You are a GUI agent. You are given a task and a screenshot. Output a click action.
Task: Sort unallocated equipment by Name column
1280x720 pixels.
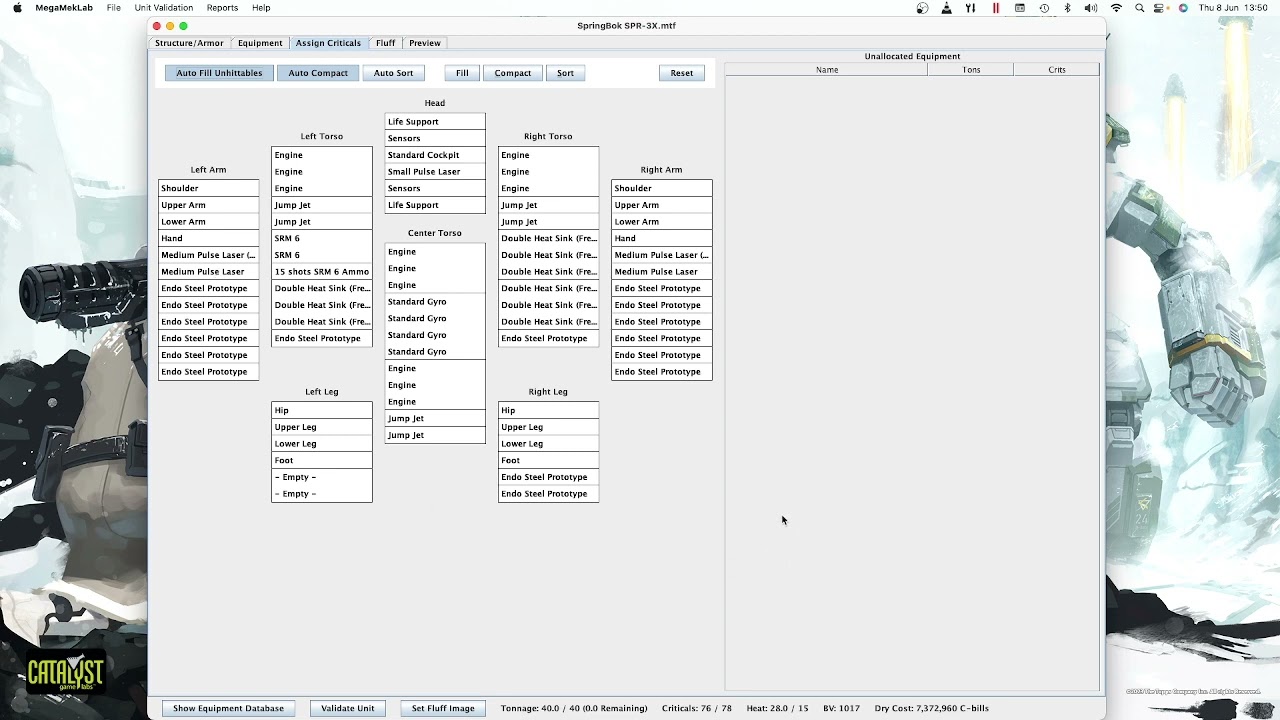(x=827, y=70)
